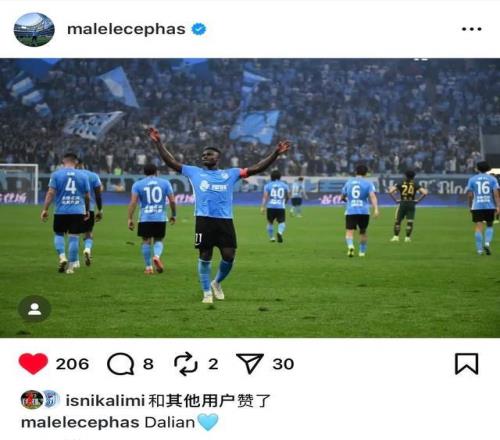The height and width of the screenshot is (440, 500).
Task: View the 30 shares count
Action: click(283, 364)
